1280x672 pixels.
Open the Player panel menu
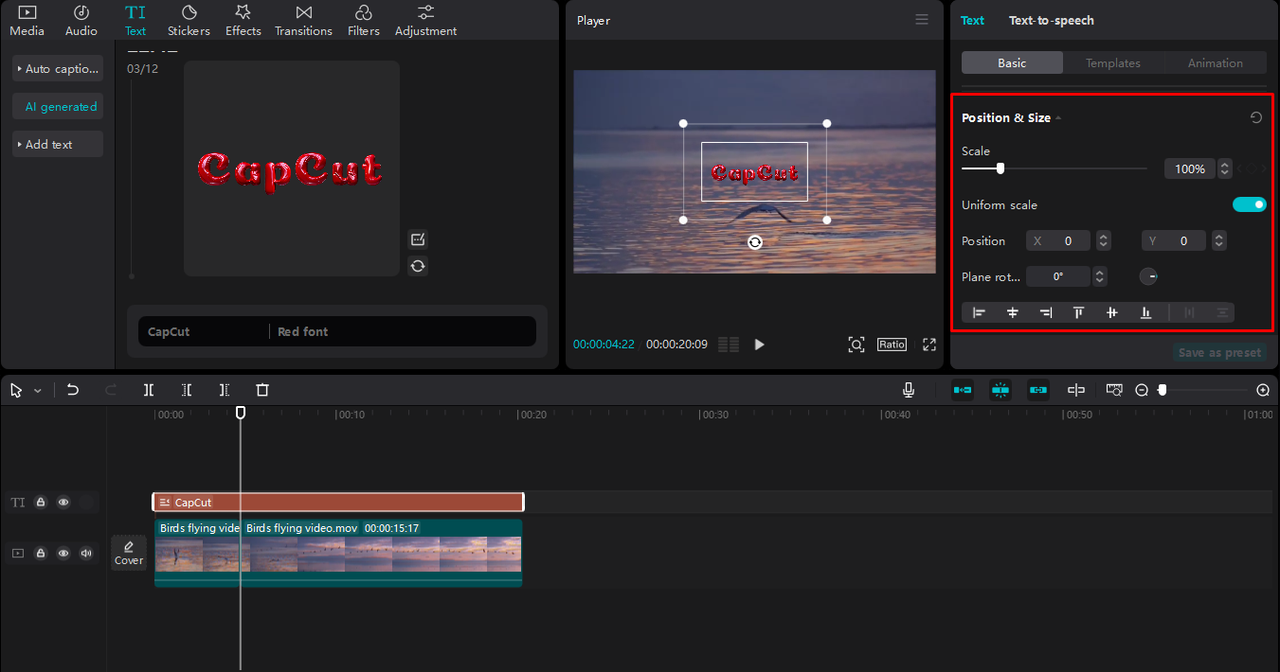coord(922,20)
